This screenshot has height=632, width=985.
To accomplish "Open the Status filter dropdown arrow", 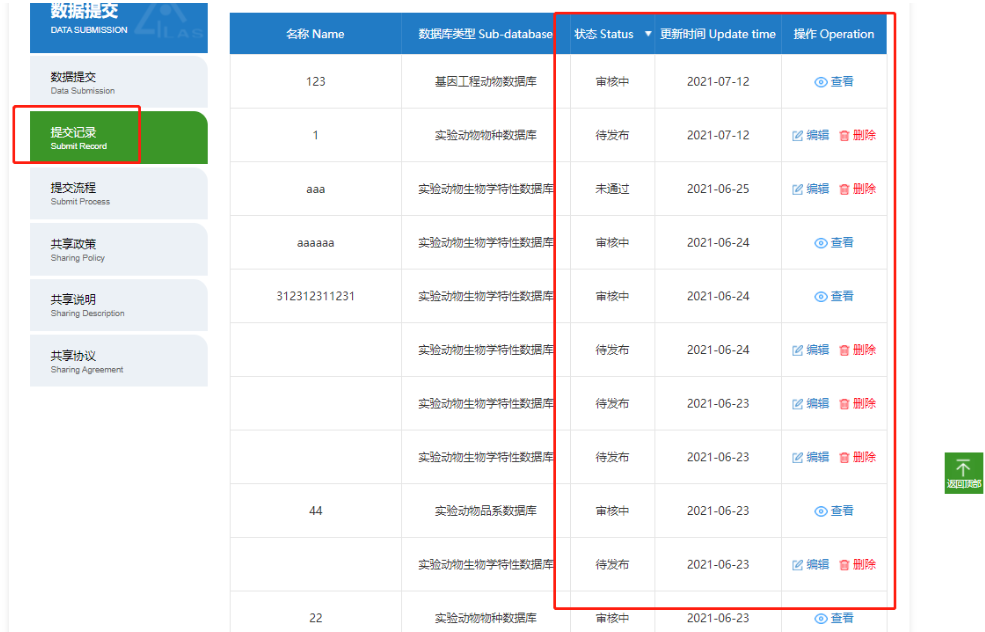I will click(647, 34).
